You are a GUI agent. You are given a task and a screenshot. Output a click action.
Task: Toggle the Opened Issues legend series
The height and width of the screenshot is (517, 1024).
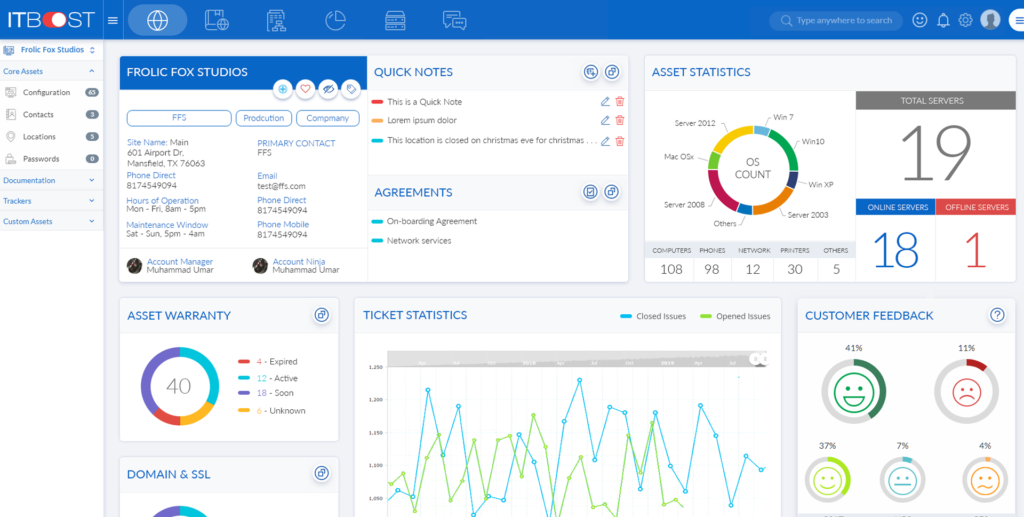735,317
